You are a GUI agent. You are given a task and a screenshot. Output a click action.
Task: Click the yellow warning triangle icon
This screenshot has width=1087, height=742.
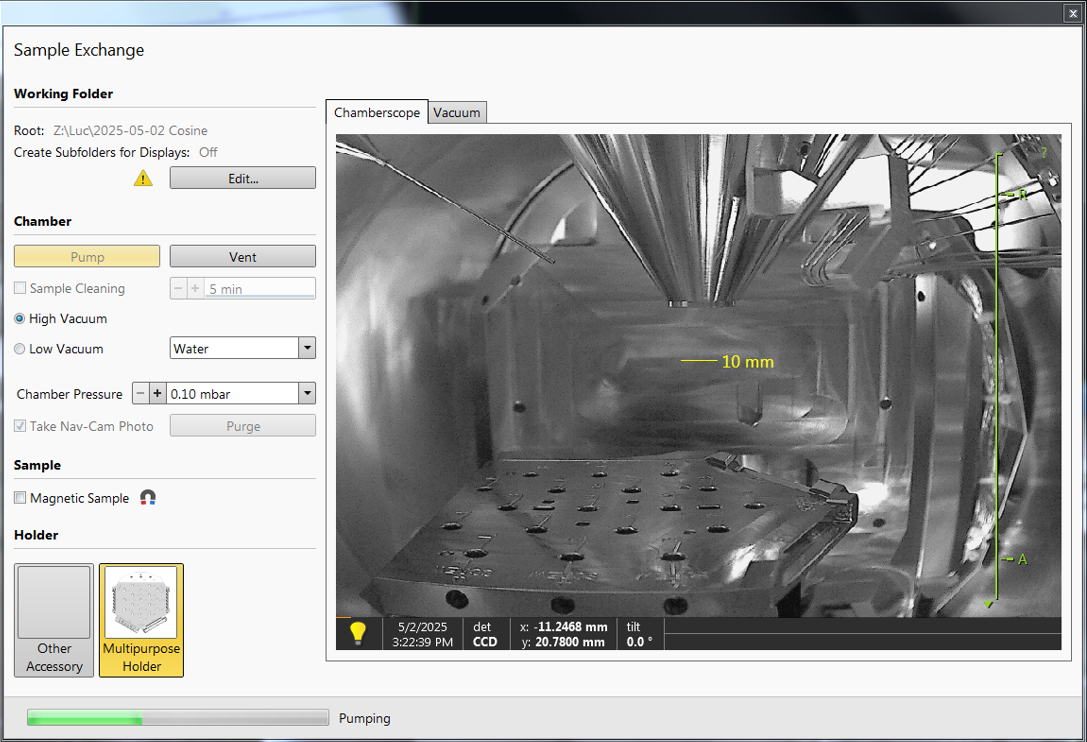(143, 178)
